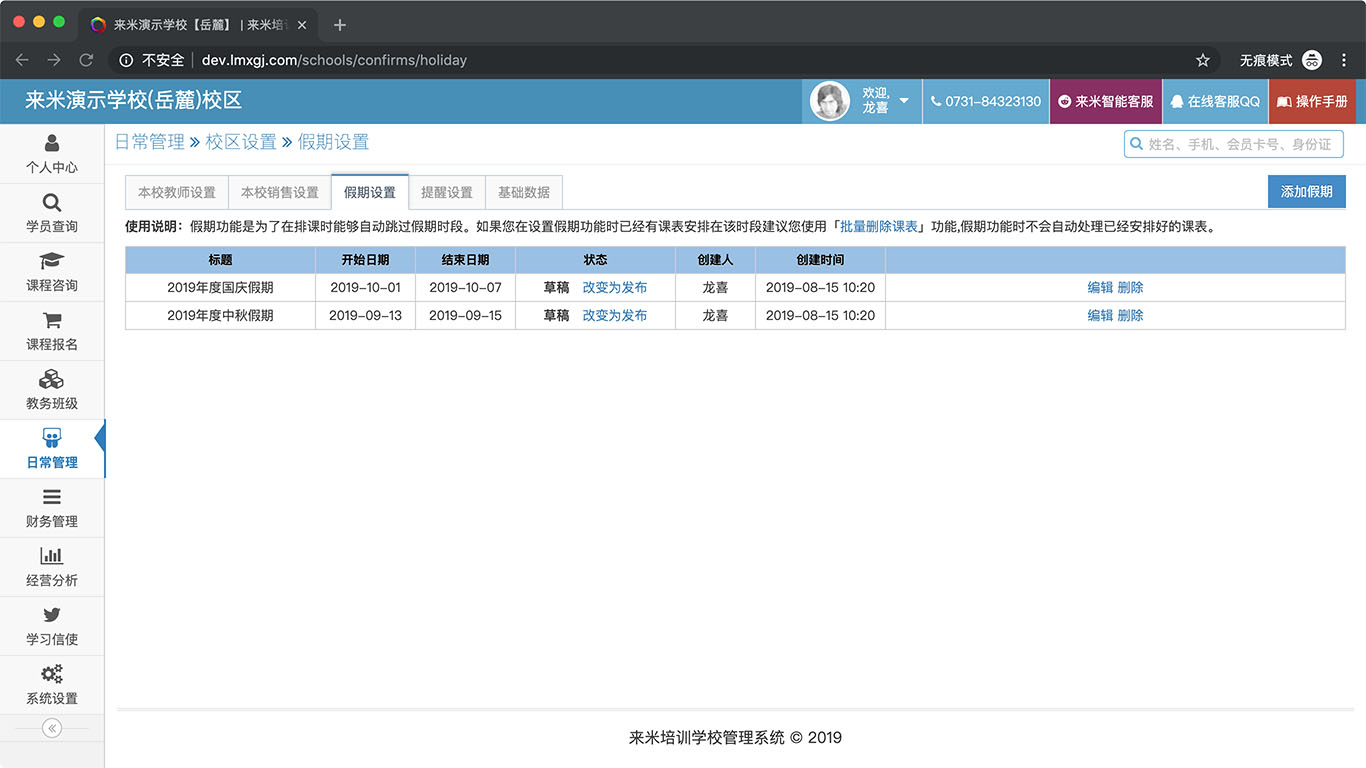Screen dimensions: 1366x768
Task: Click the browser back arrow
Action: point(22,60)
